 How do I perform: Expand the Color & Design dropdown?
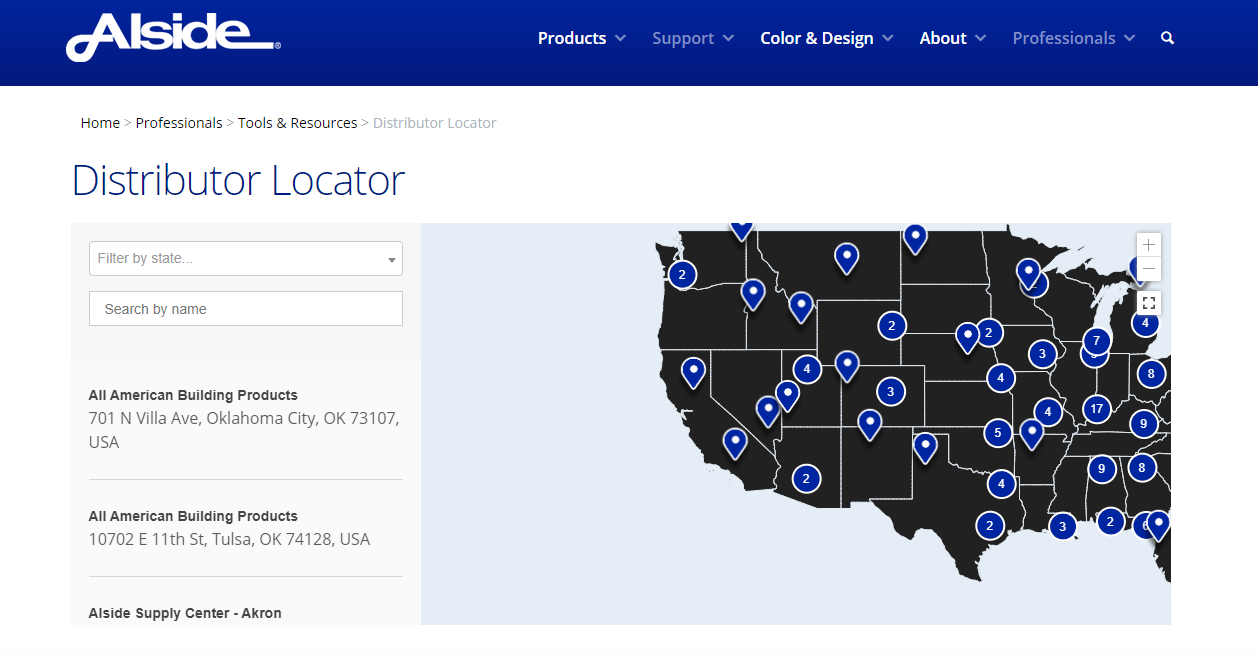pyautogui.click(x=826, y=37)
